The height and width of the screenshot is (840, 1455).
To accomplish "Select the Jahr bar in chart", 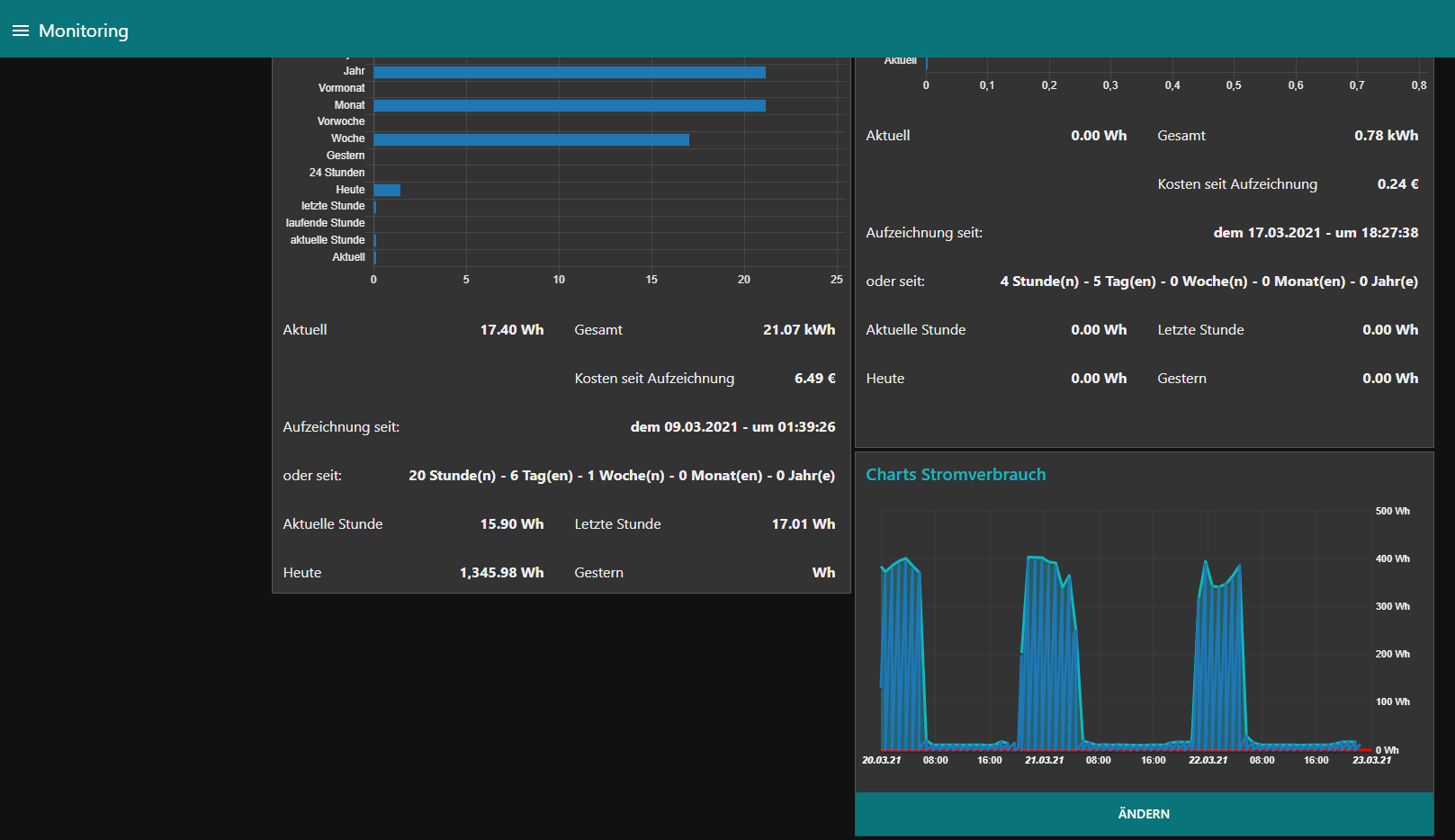I will pos(570,72).
